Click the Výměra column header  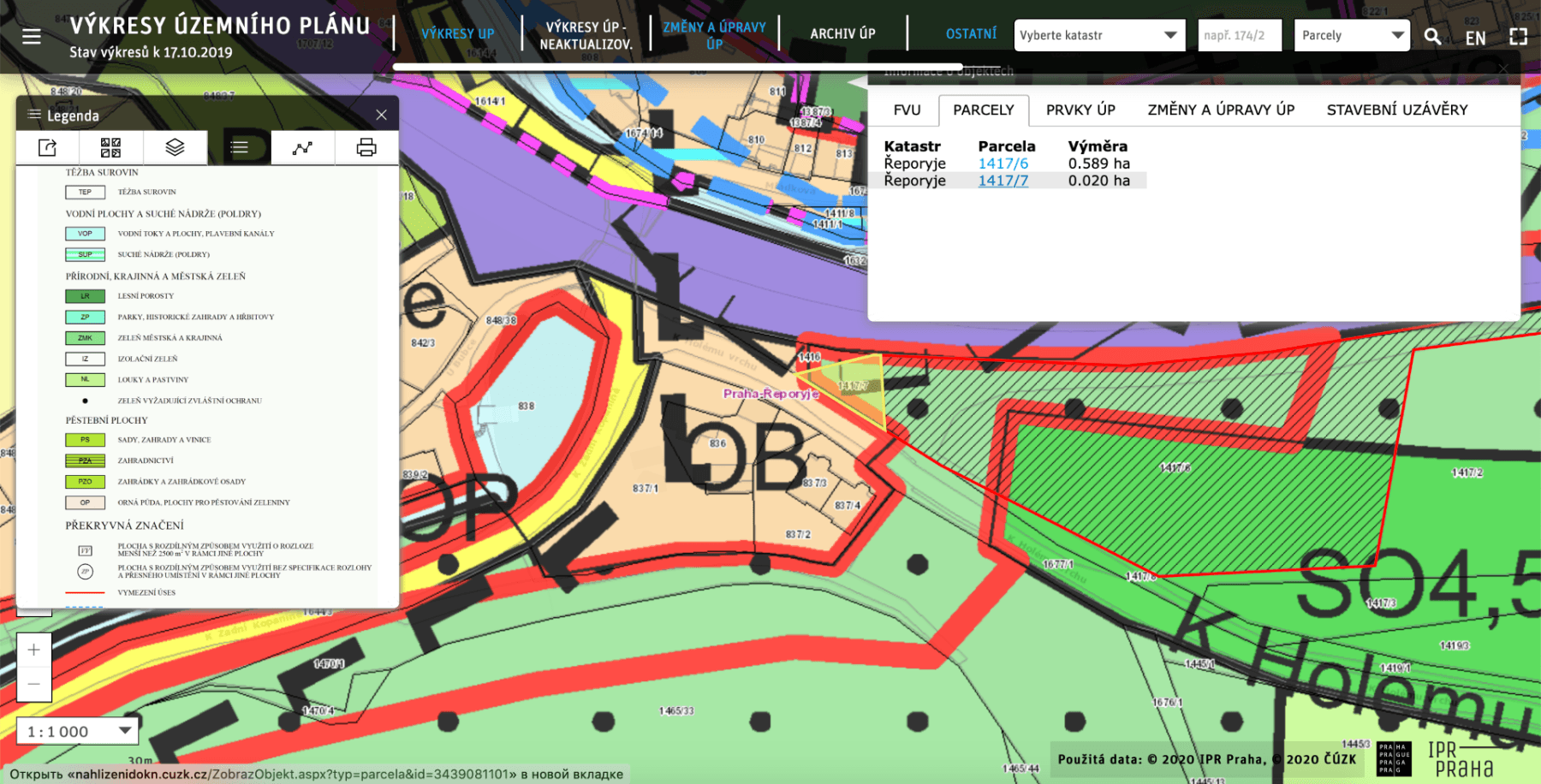point(1098,146)
